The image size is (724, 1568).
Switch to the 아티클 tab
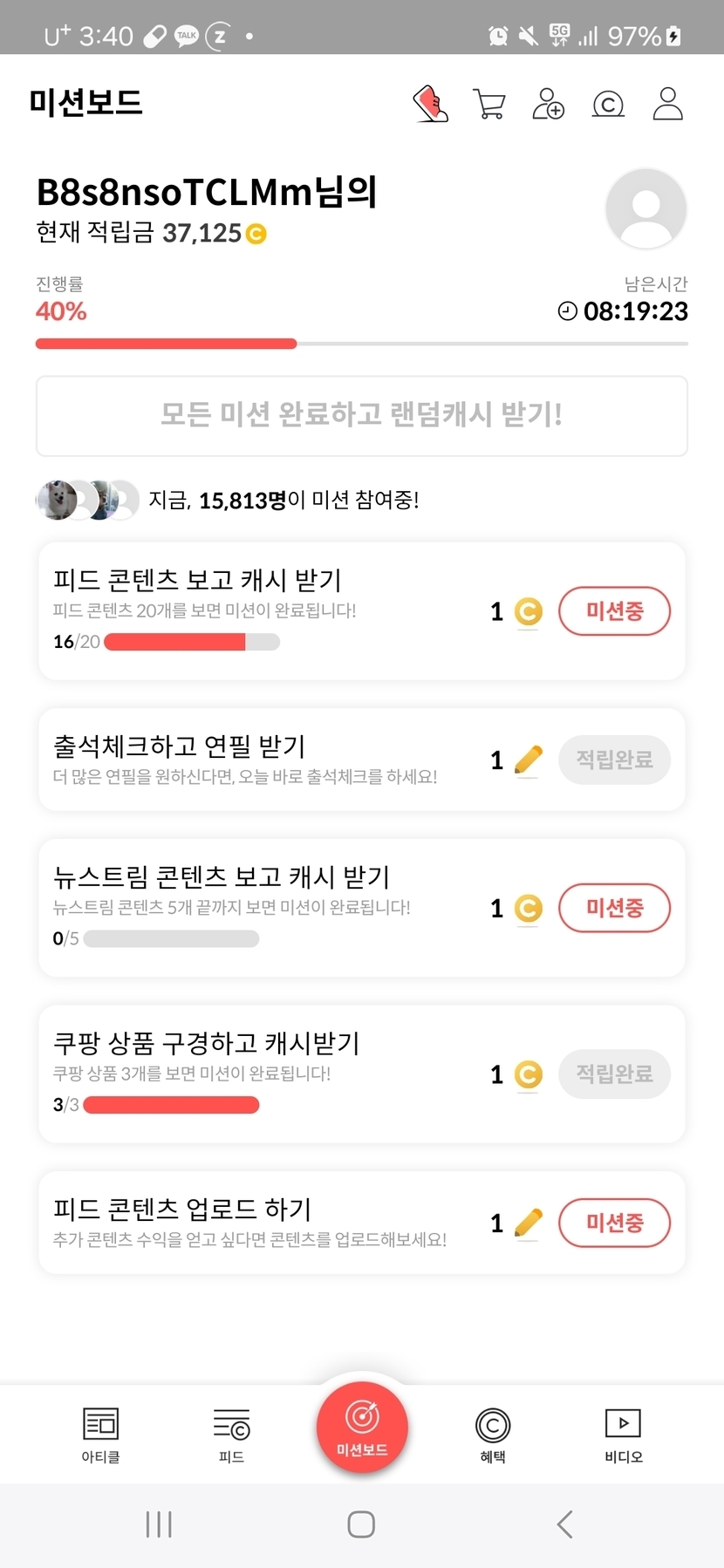(x=100, y=1435)
